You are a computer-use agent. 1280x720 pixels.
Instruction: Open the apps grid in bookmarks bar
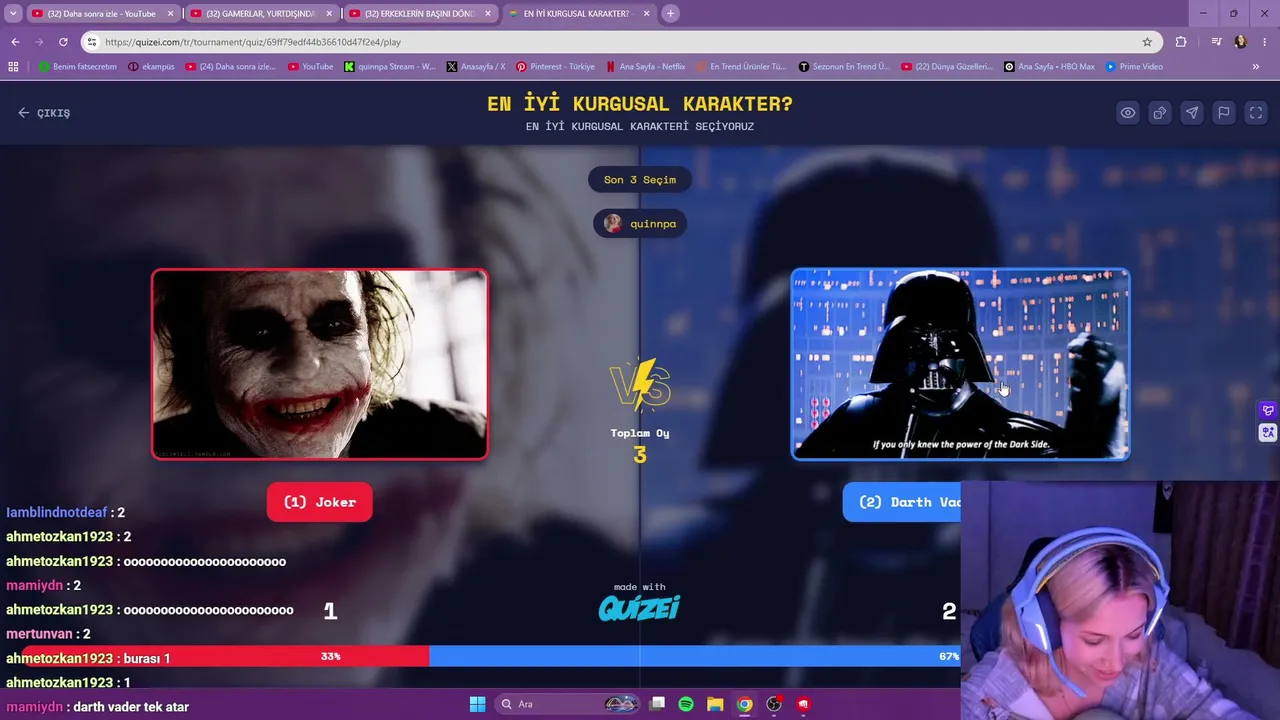click(x=13, y=67)
